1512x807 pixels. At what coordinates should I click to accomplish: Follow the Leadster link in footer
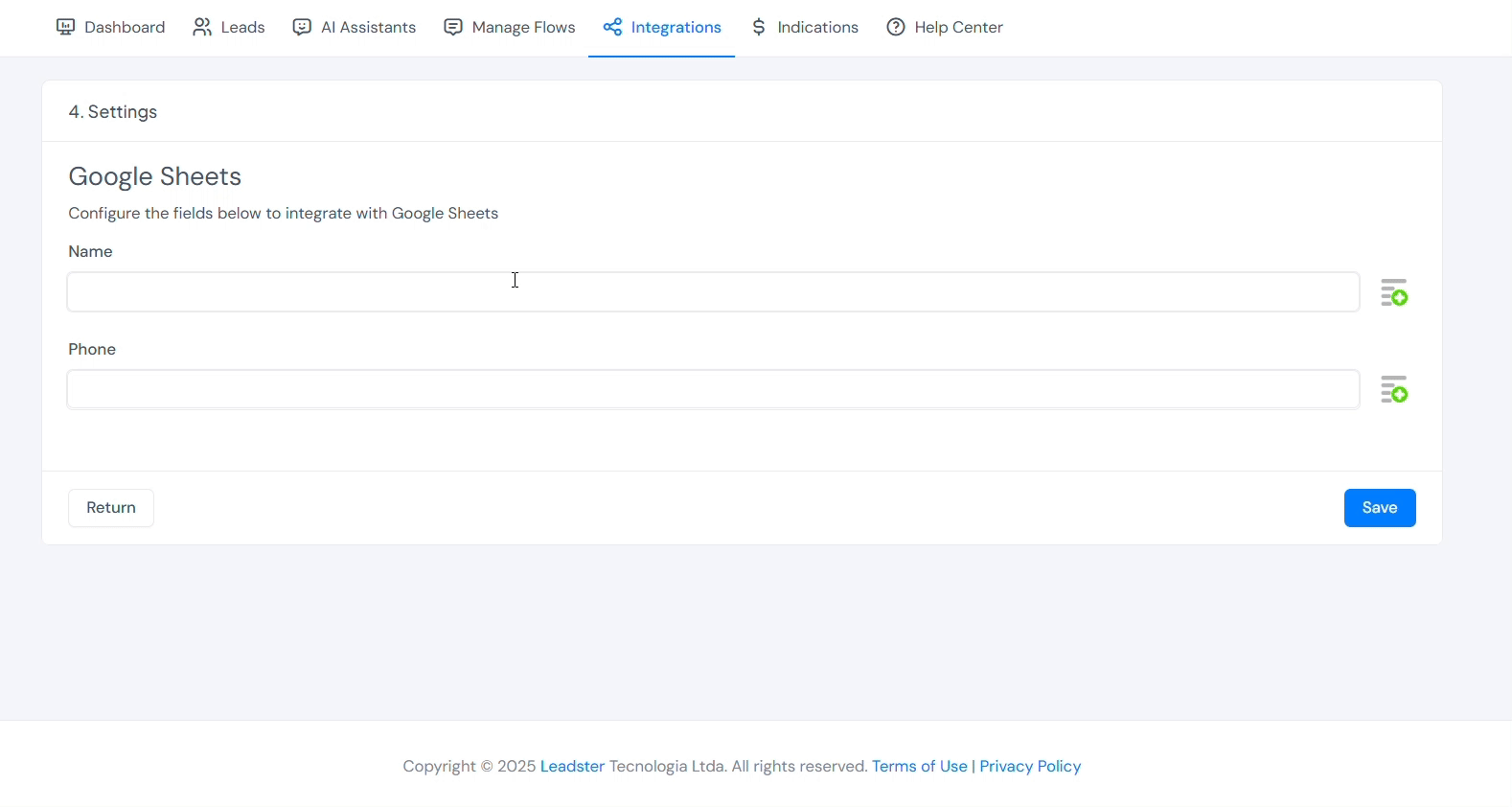(572, 767)
